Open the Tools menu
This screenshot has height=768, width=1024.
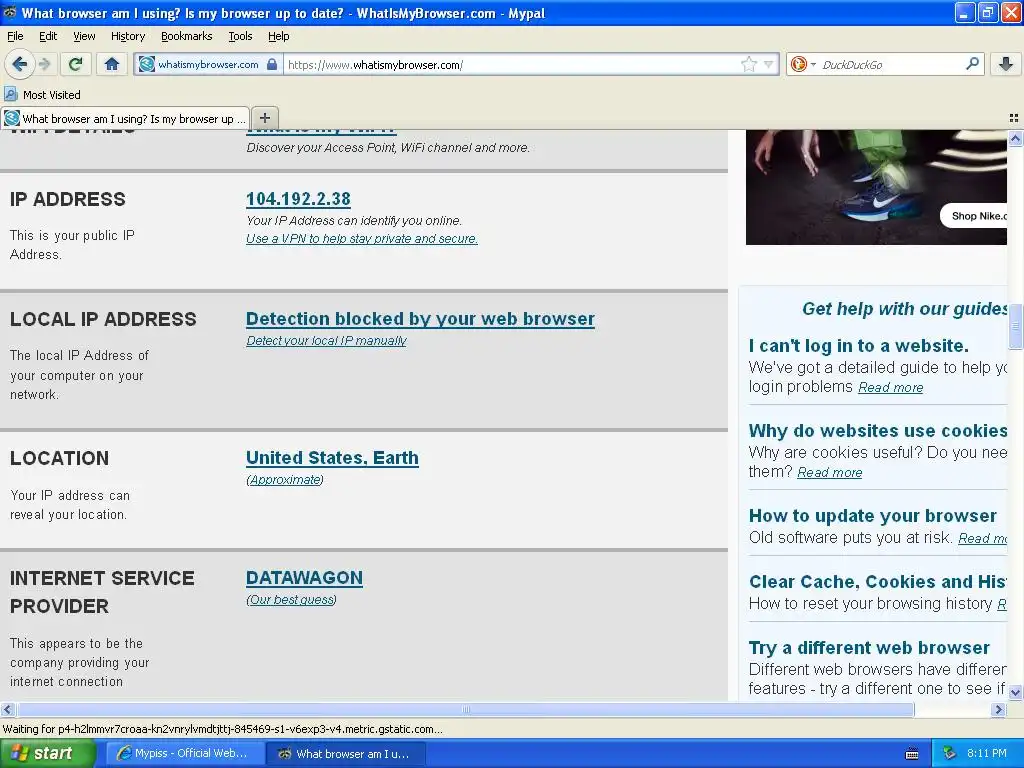[x=240, y=37]
